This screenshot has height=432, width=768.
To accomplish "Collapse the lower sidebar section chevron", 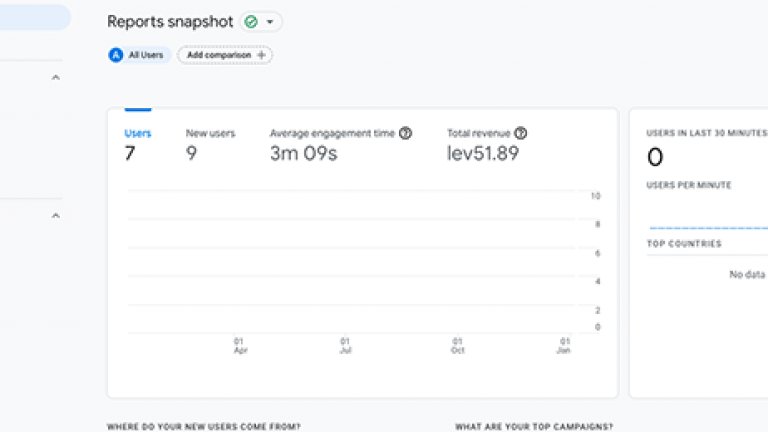I will point(55,215).
